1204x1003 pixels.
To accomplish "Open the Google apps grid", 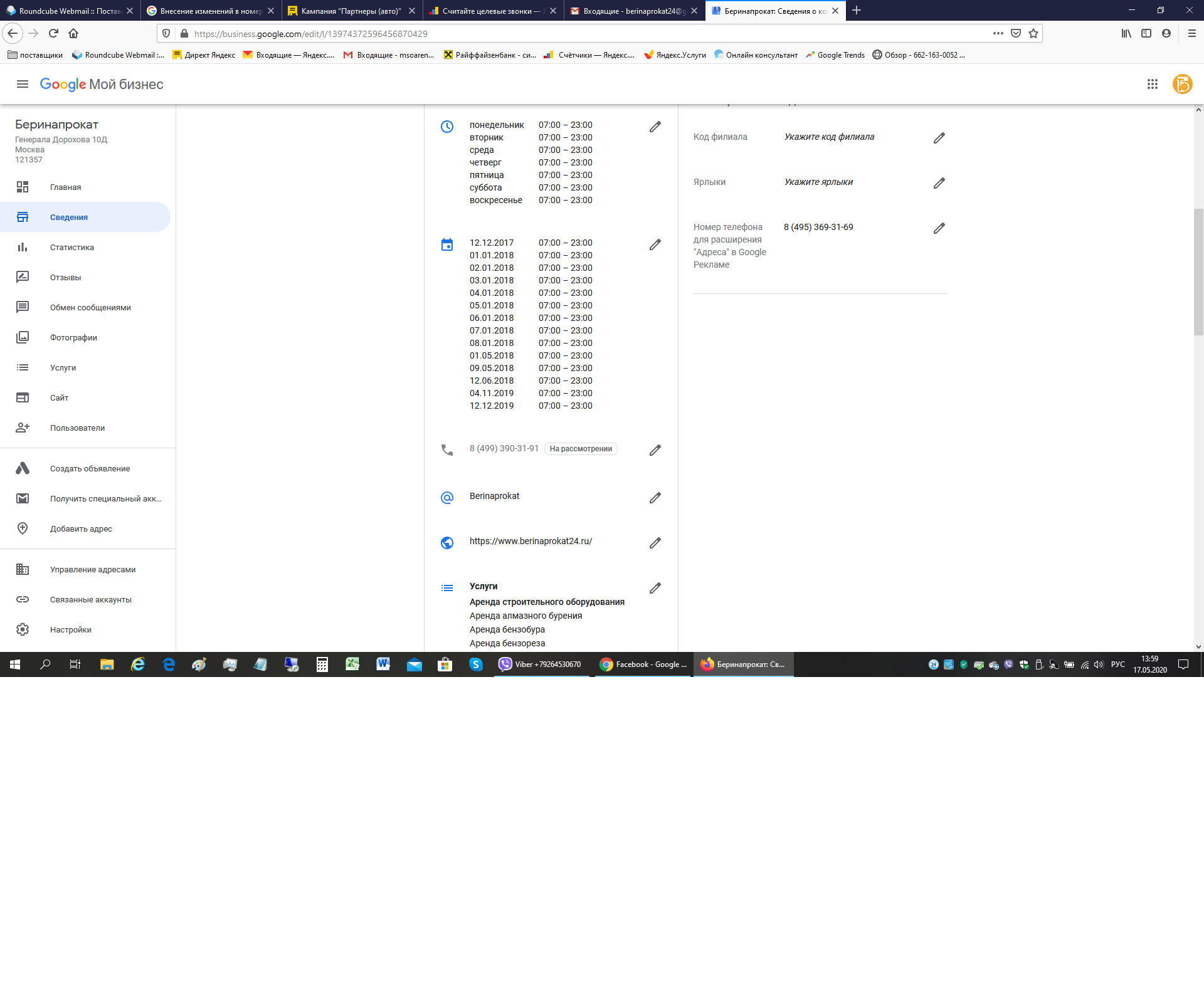I will pyautogui.click(x=1152, y=84).
